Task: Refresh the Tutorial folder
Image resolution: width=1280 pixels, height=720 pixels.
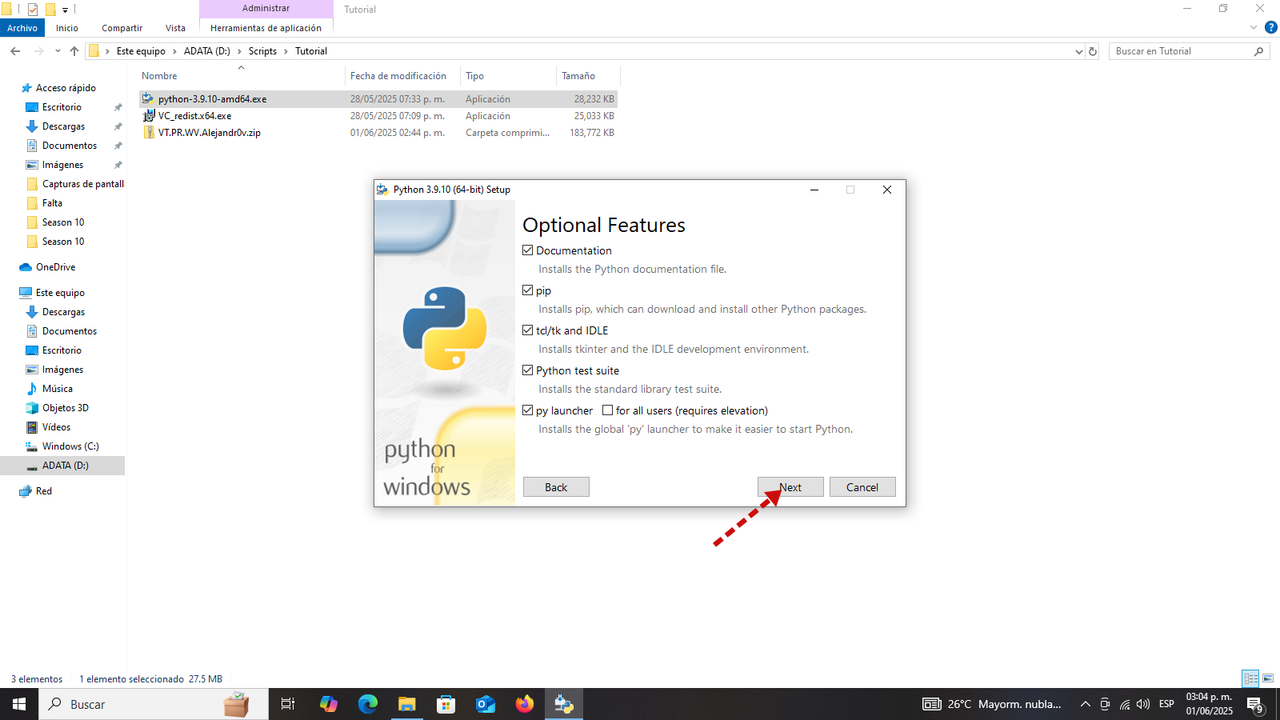Action: click(1092, 51)
